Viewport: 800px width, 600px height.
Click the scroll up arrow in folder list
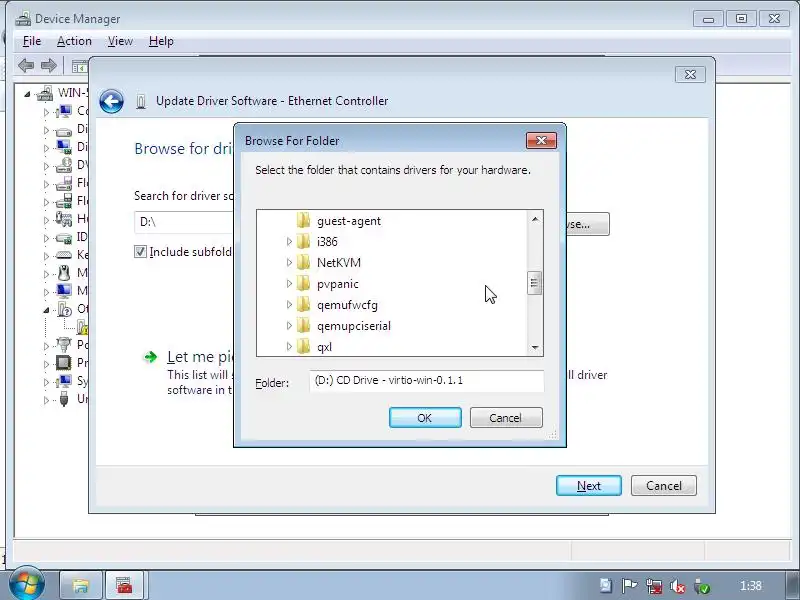tap(535, 219)
